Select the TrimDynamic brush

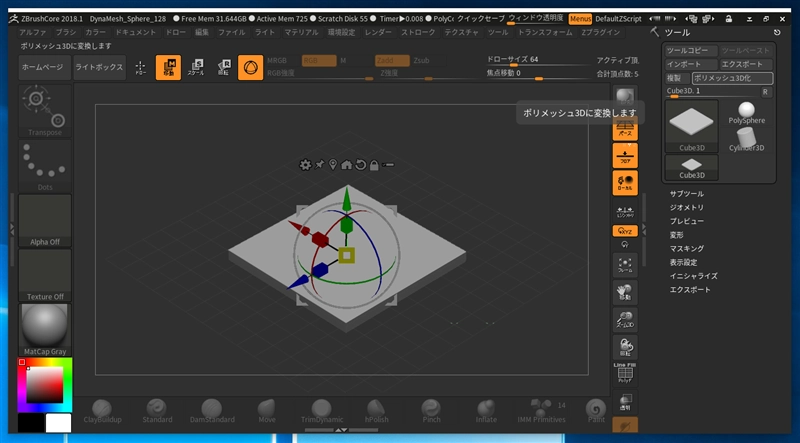pyautogui.click(x=321, y=411)
